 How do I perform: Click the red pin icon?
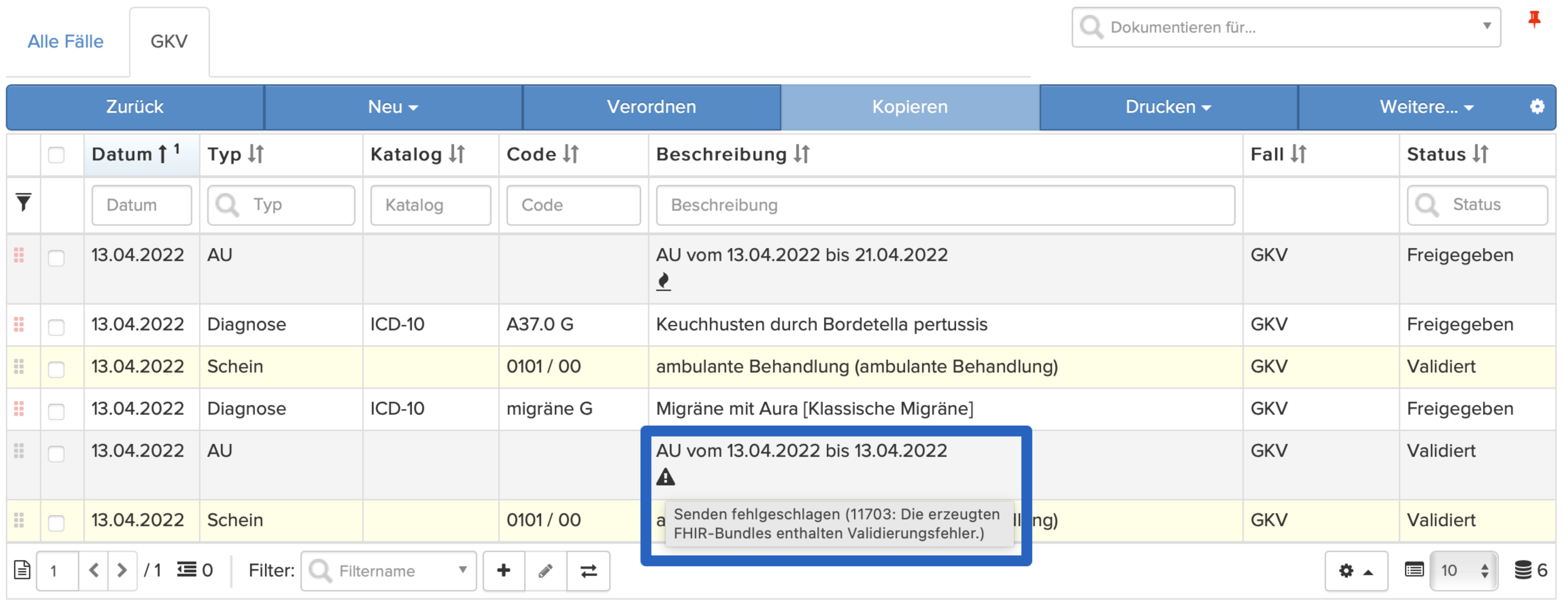point(1534,19)
